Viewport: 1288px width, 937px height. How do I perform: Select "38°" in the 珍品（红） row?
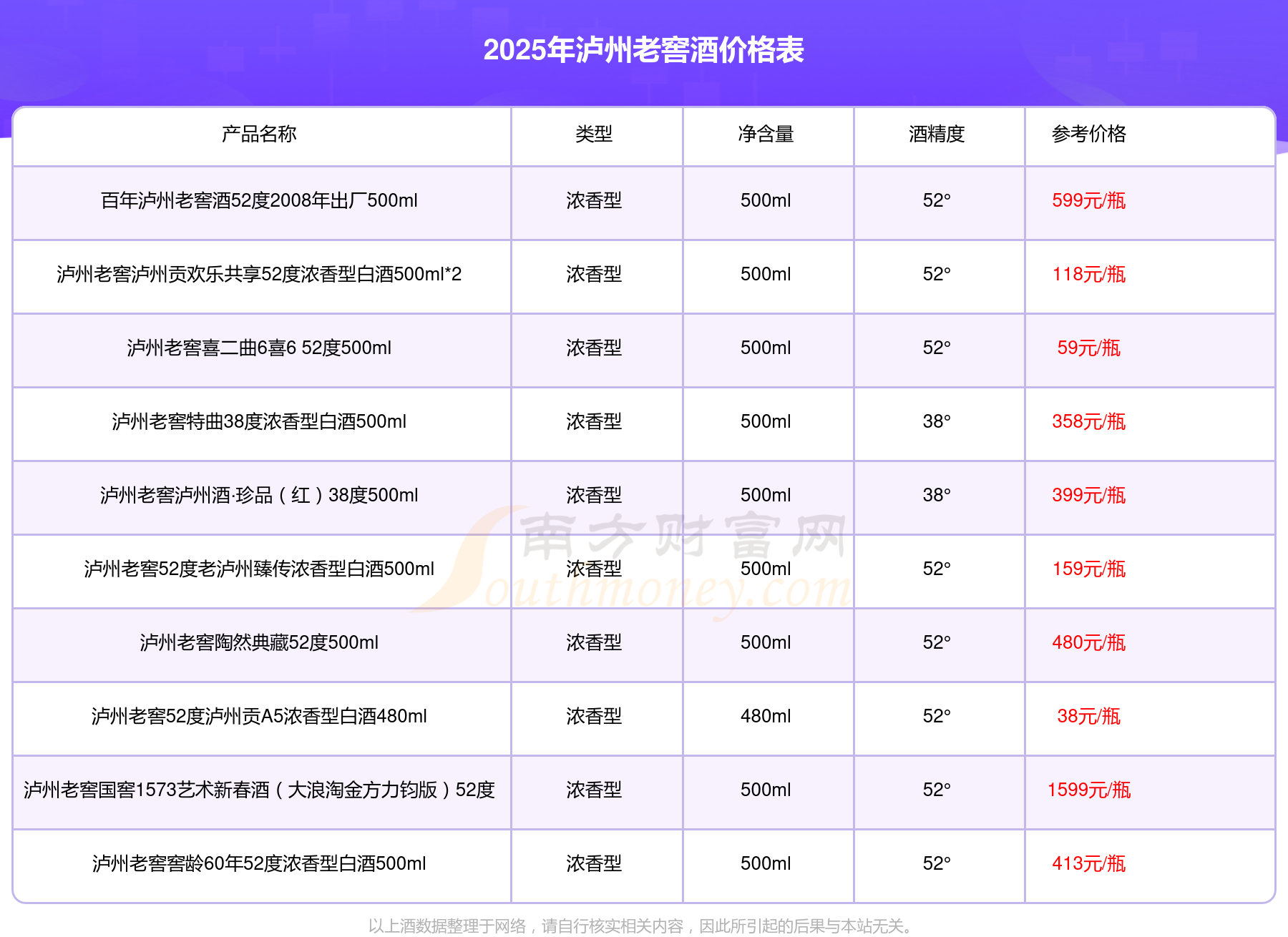point(937,495)
